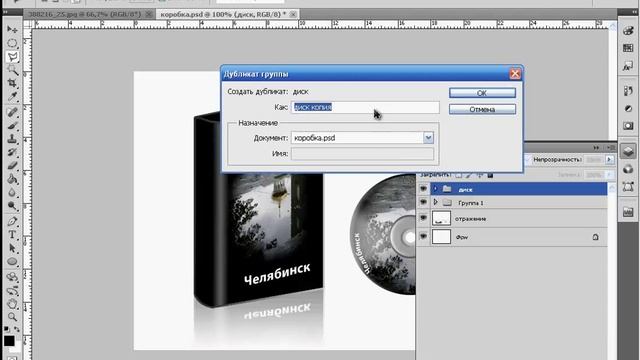Select the Brush tool
This screenshot has height=360, width=640.
(x=12, y=125)
